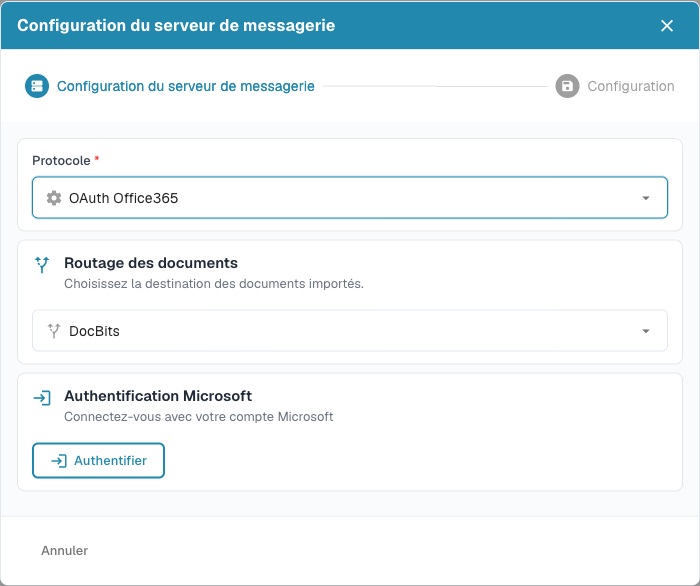Click the Authentification Microsoft heading
This screenshot has height=586, width=700.
pos(158,396)
